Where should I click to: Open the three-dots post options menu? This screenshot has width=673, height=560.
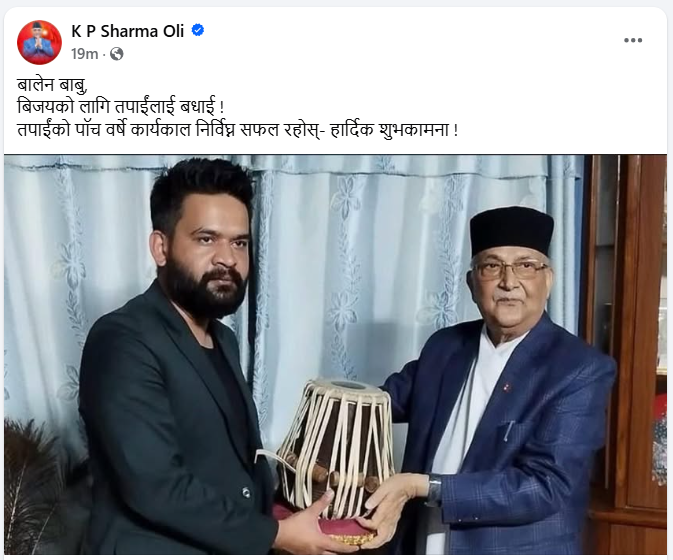[633, 40]
